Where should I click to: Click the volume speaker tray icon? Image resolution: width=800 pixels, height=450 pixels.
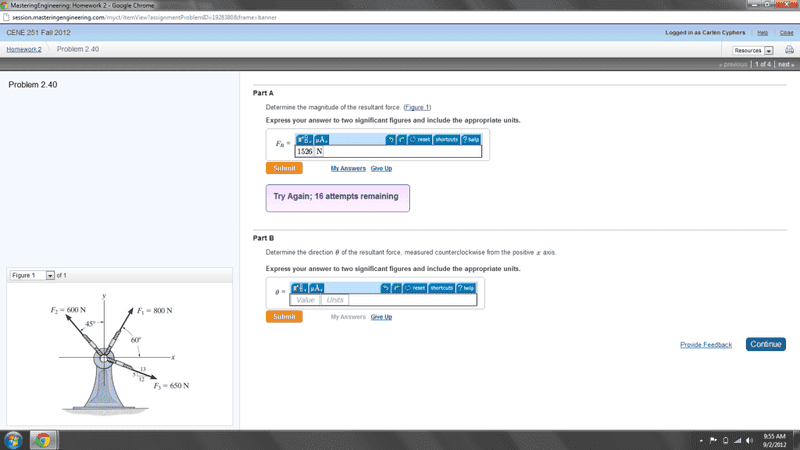click(749, 440)
